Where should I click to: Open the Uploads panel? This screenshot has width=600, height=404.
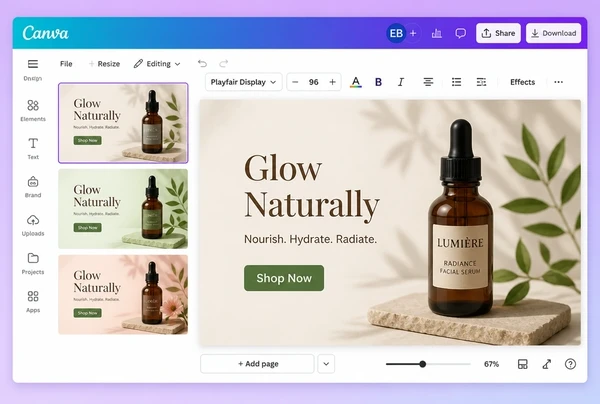pos(33,225)
